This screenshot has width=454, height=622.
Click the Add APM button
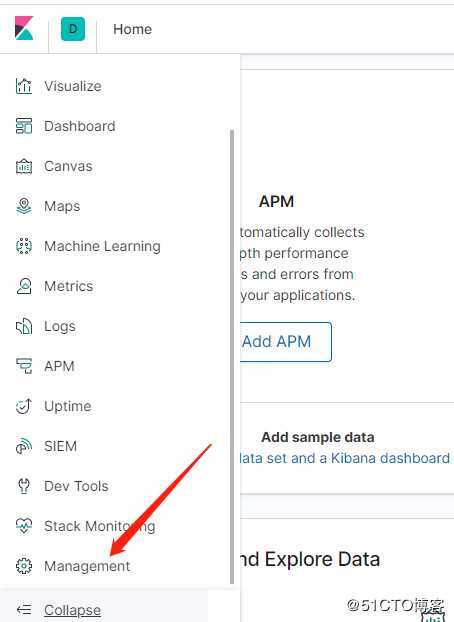[286, 342]
